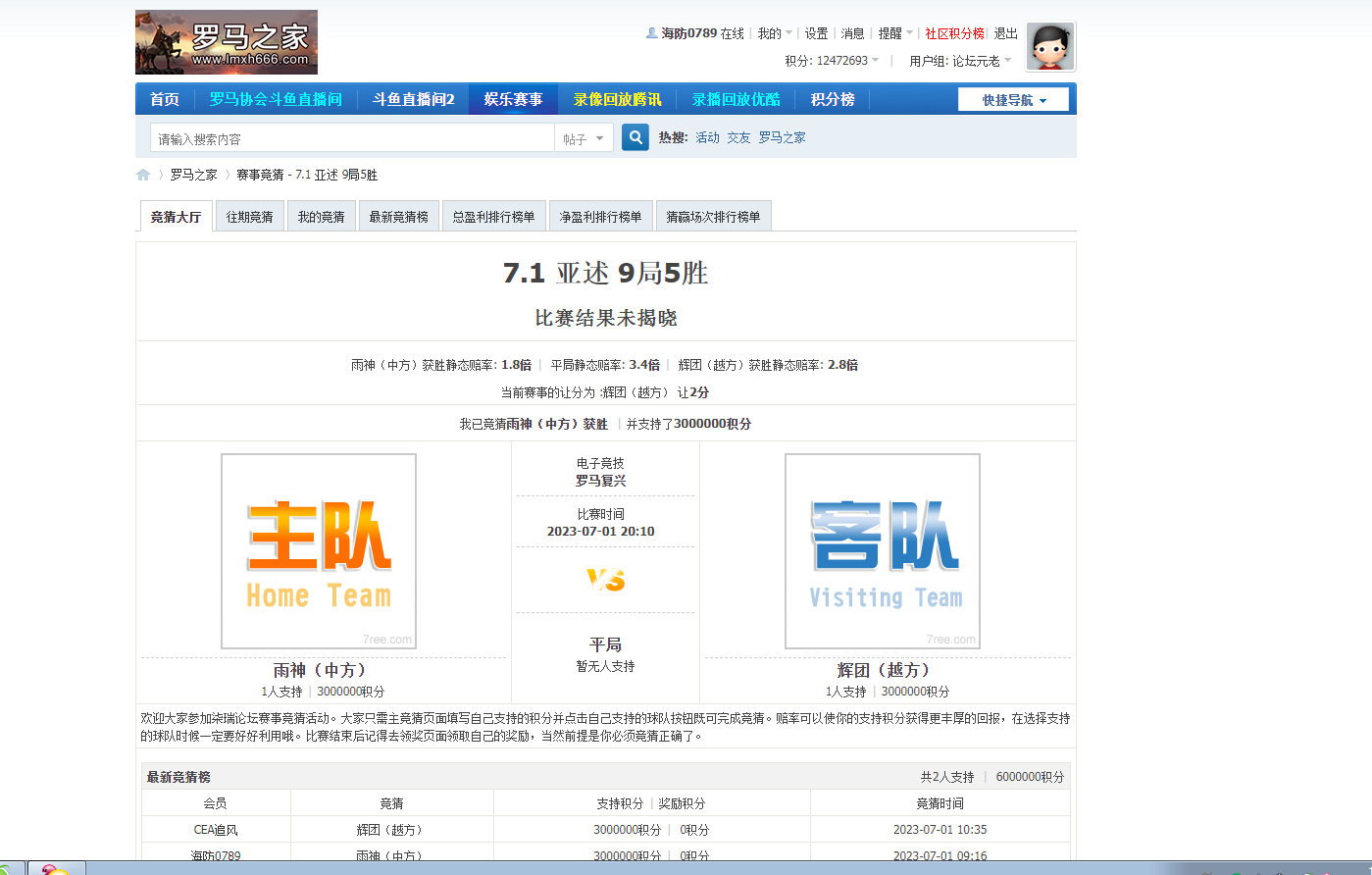The width and height of the screenshot is (1372, 875).
Task: Open the 净盈利排行榜单 tab
Action: point(600,217)
